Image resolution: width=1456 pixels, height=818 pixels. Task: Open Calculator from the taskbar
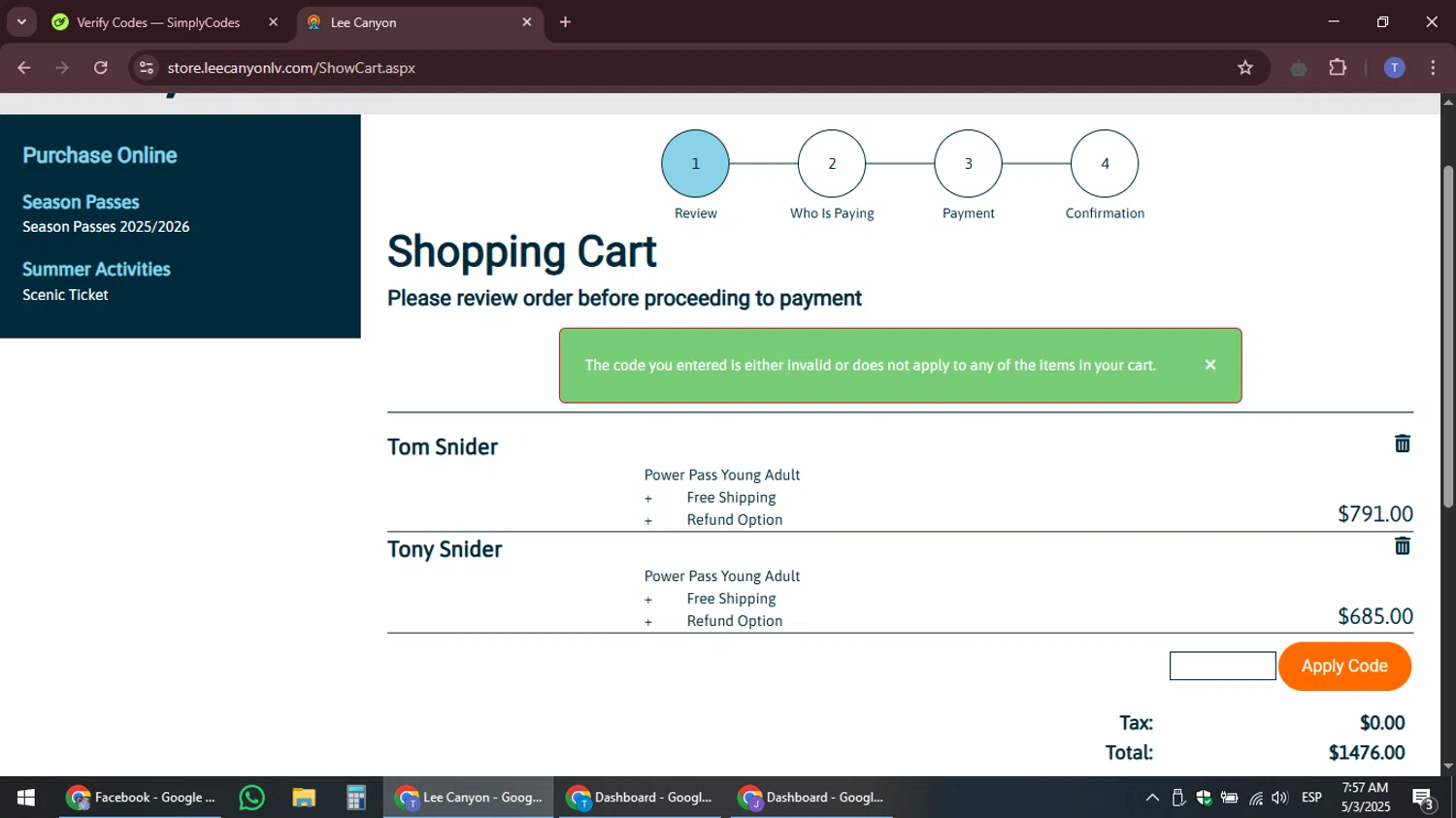356,798
